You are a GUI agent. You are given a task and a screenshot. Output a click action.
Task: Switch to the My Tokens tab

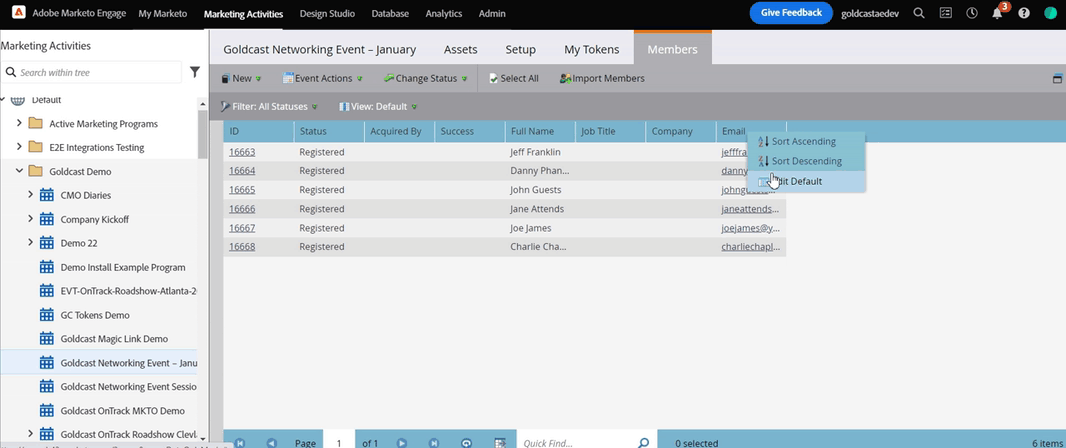591,50
